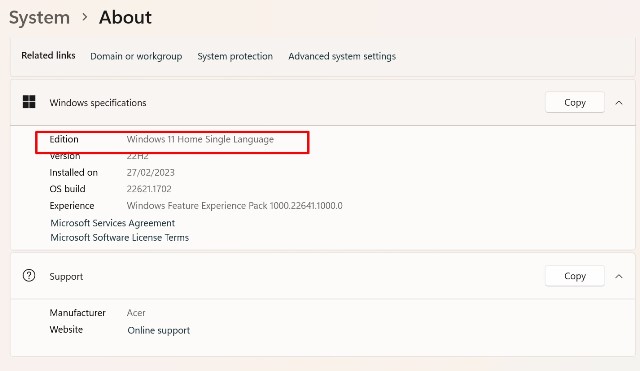Open System protection link

(235, 56)
